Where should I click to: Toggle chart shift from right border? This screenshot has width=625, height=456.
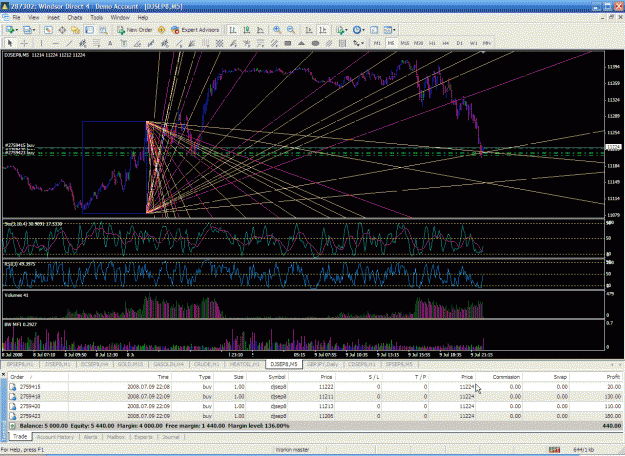click(323, 30)
